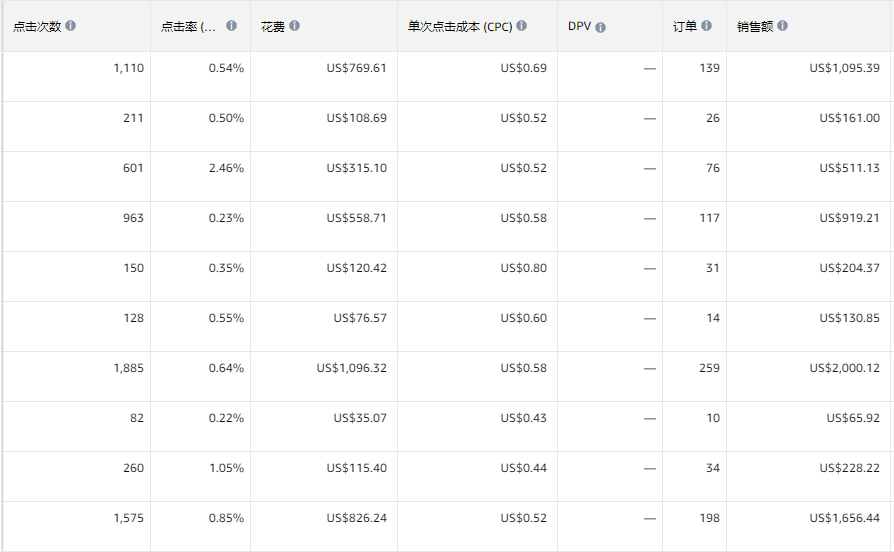This screenshot has width=894, height=552.
Task: Select click rate 0.85%
Action: (226, 518)
